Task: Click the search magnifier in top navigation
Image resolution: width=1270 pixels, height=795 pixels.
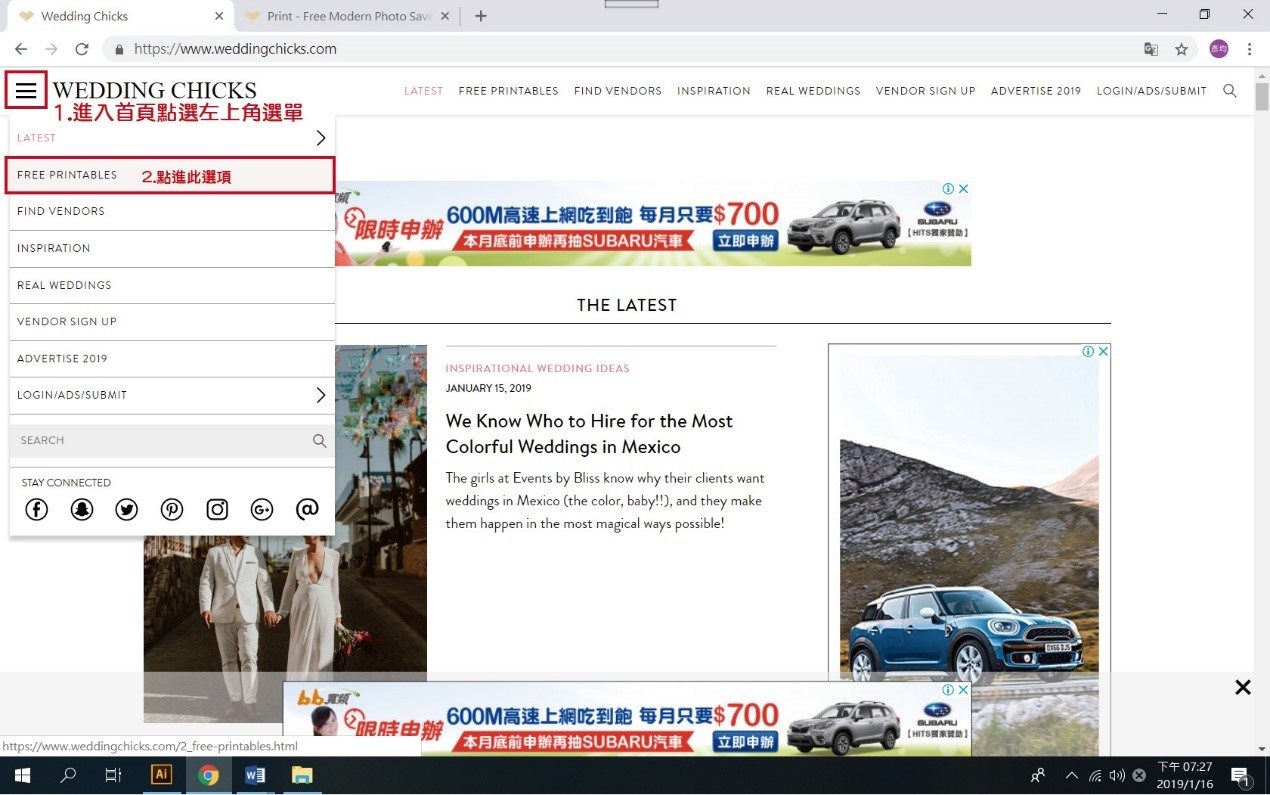Action: (x=1229, y=91)
